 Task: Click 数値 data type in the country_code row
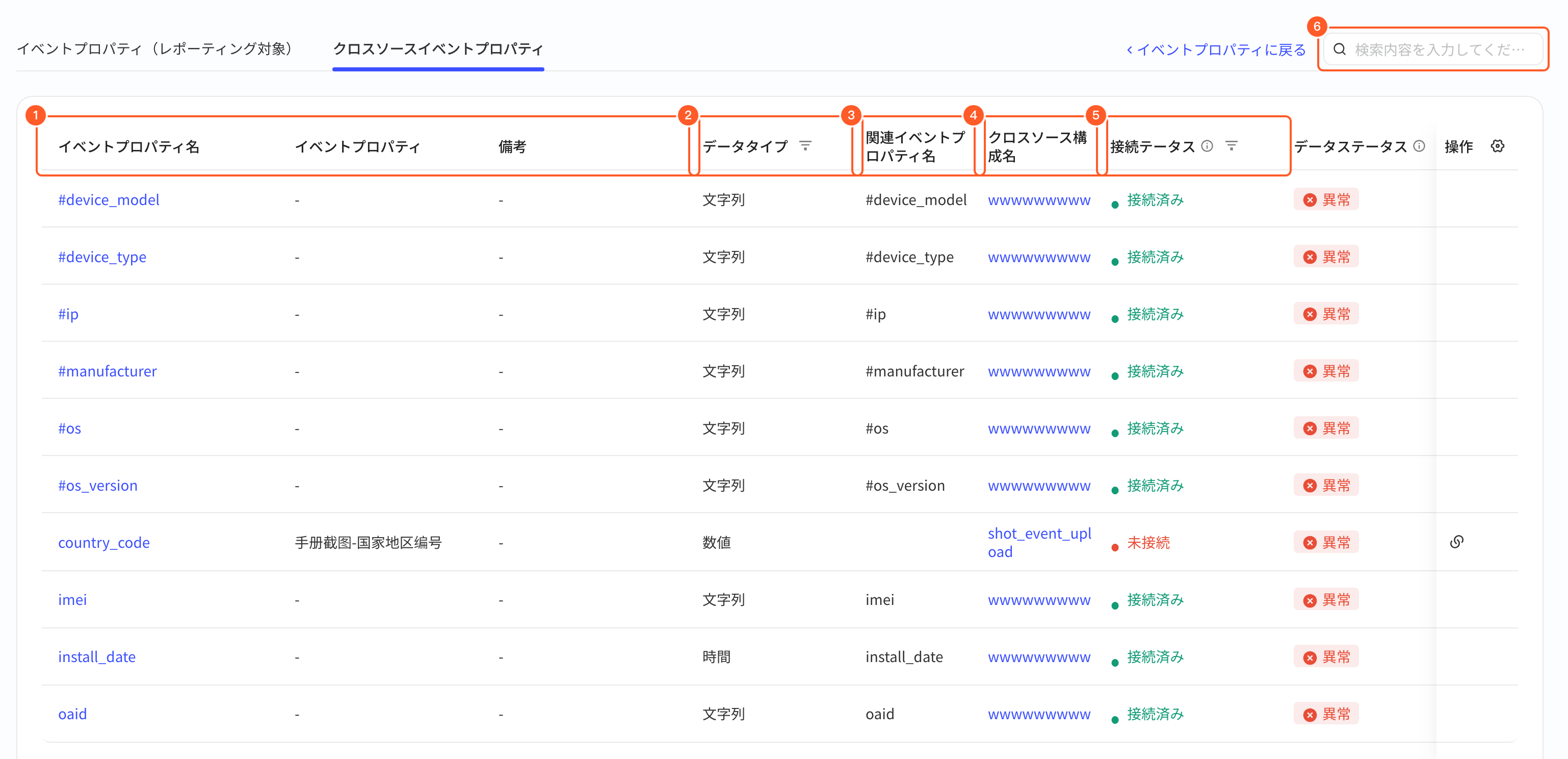[x=716, y=543]
